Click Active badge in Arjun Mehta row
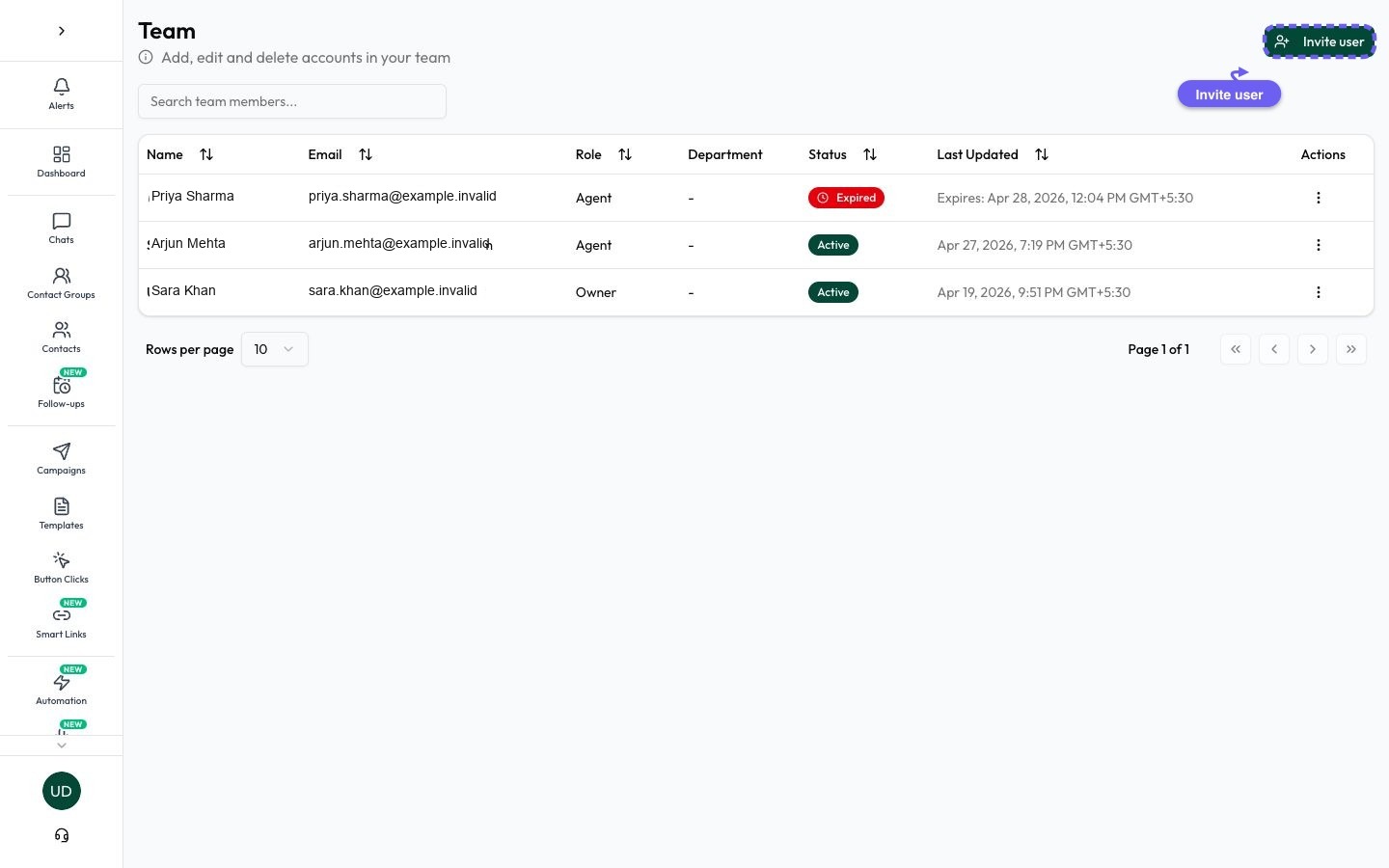This screenshot has height=868, width=1389. click(833, 245)
